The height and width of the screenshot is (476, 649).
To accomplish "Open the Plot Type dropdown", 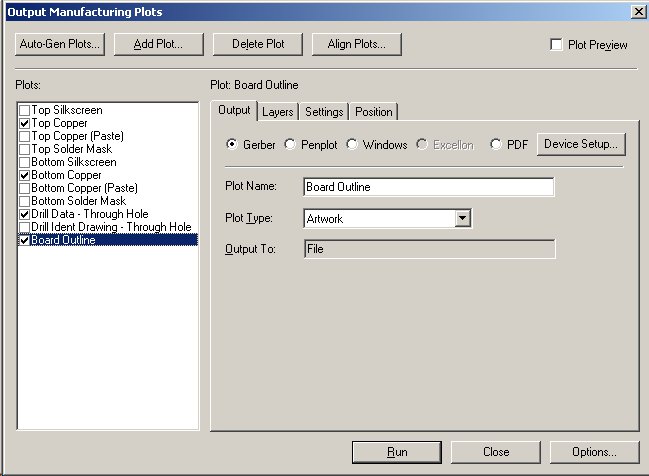I will (x=462, y=218).
